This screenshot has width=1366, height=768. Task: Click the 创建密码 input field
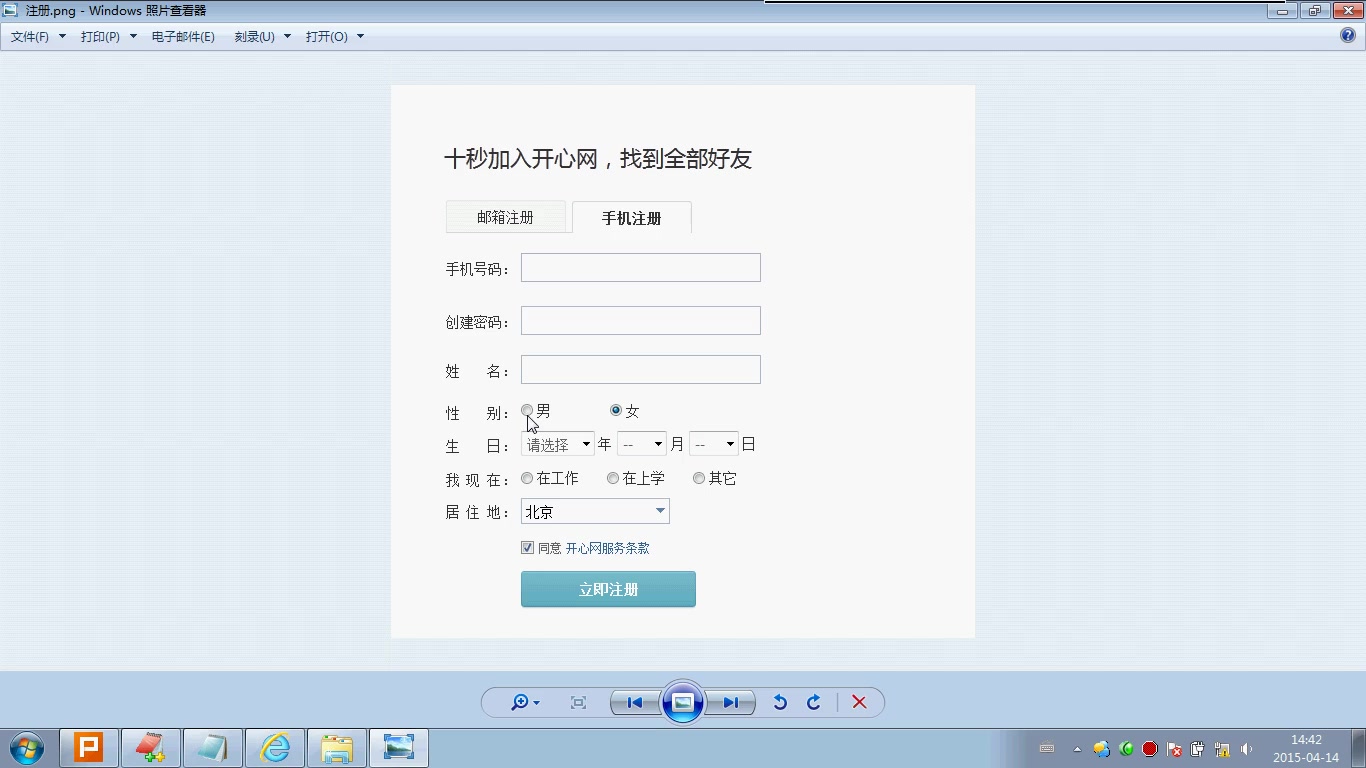pos(641,321)
